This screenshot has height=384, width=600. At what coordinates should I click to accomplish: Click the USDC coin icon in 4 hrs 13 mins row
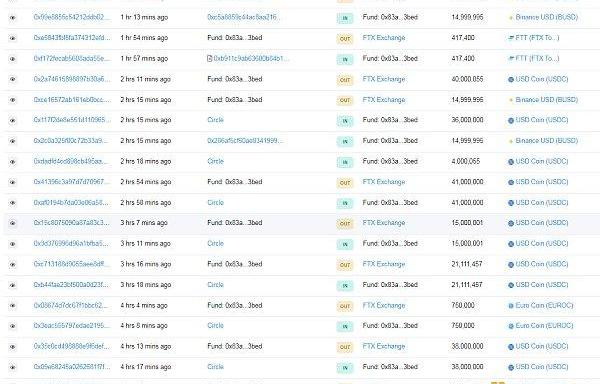click(x=510, y=347)
